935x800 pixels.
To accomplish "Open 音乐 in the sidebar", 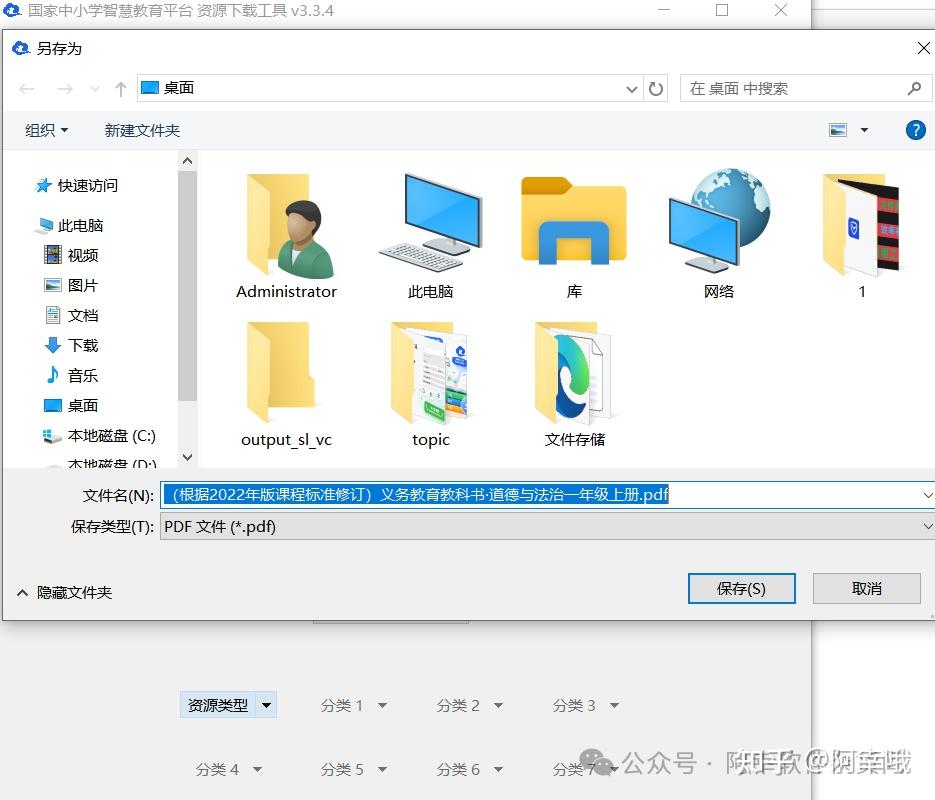I will 71,375.
